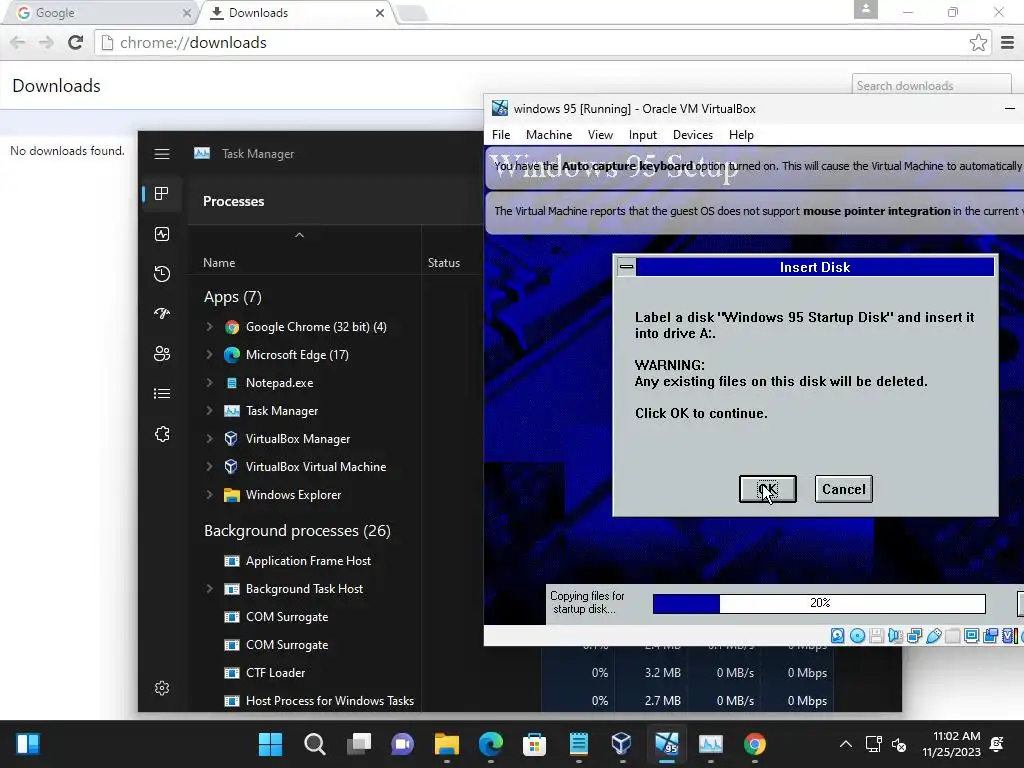1024x768 pixels.
Task: Open Windows Start button on taskbar
Action: [270, 744]
